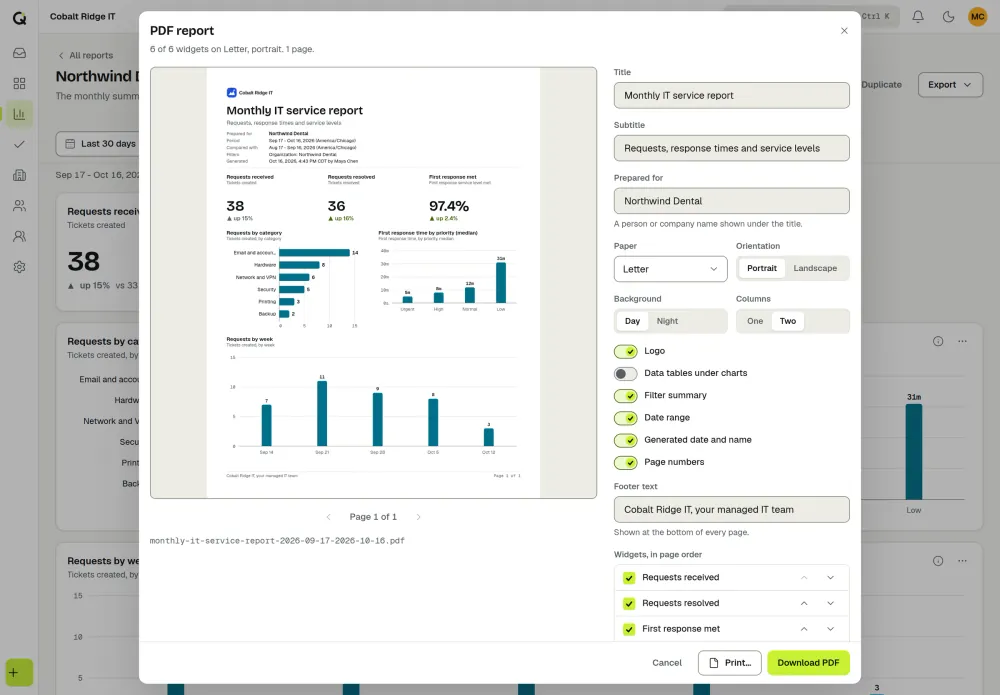Image resolution: width=1000 pixels, height=695 pixels.
Task: Open the inbox icon in sidebar
Action: pos(19,53)
